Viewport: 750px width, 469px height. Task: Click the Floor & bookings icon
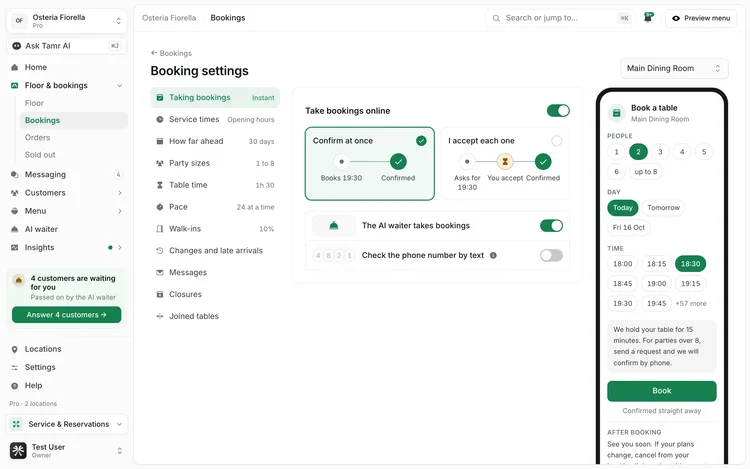(x=14, y=86)
